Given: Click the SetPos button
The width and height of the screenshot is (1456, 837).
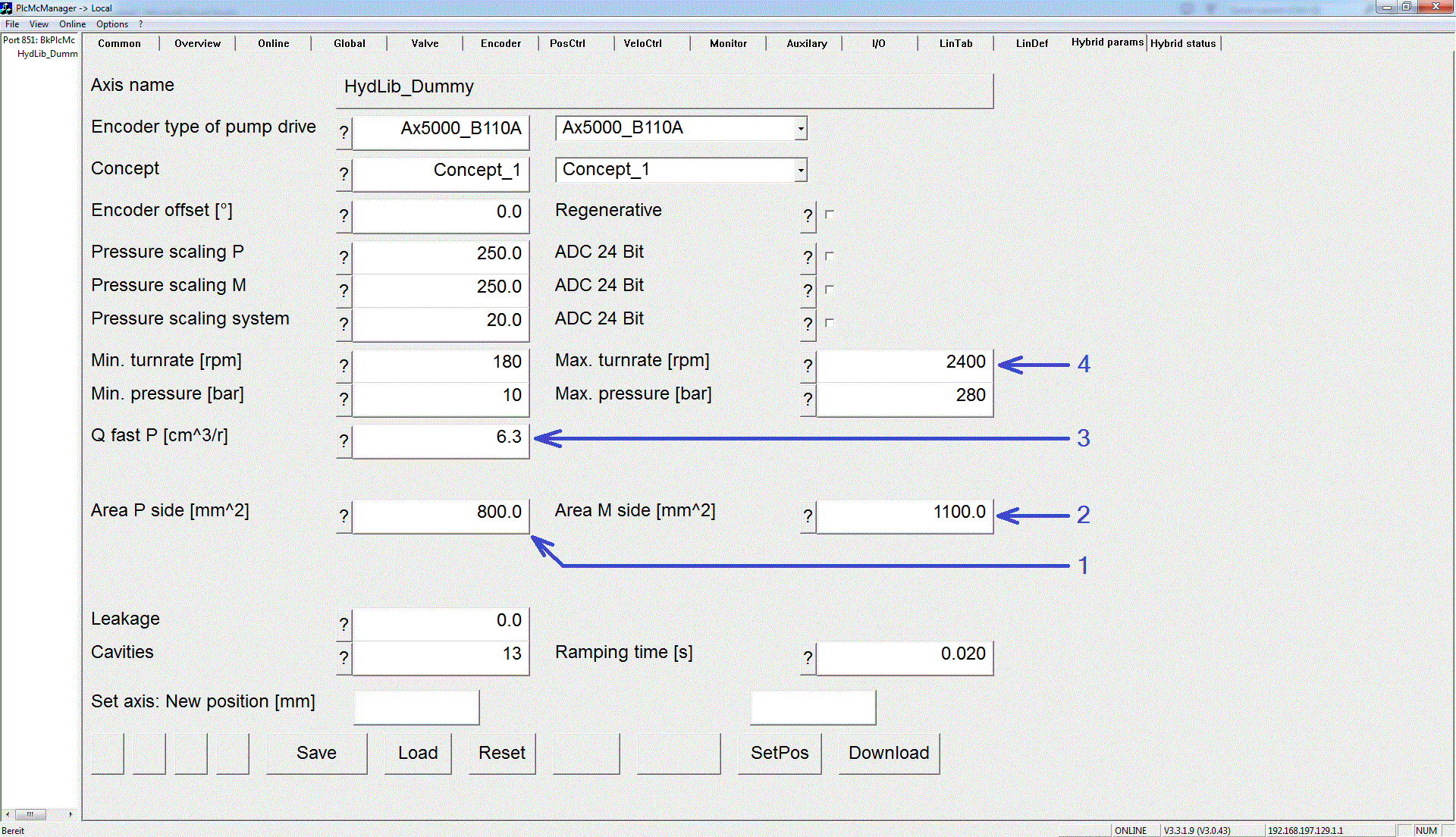Looking at the screenshot, I should point(780,753).
